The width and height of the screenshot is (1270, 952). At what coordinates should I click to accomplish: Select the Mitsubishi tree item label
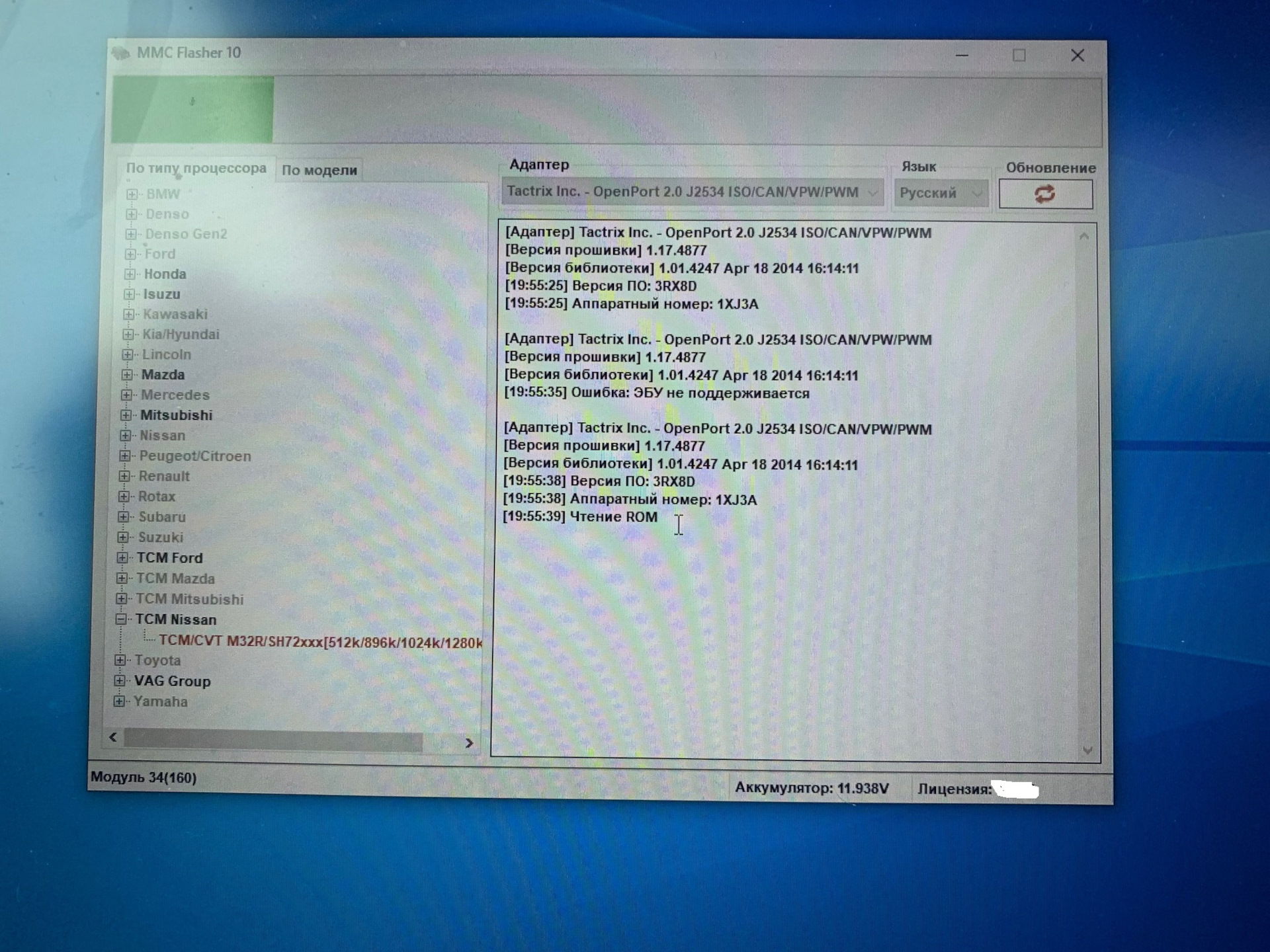point(177,415)
